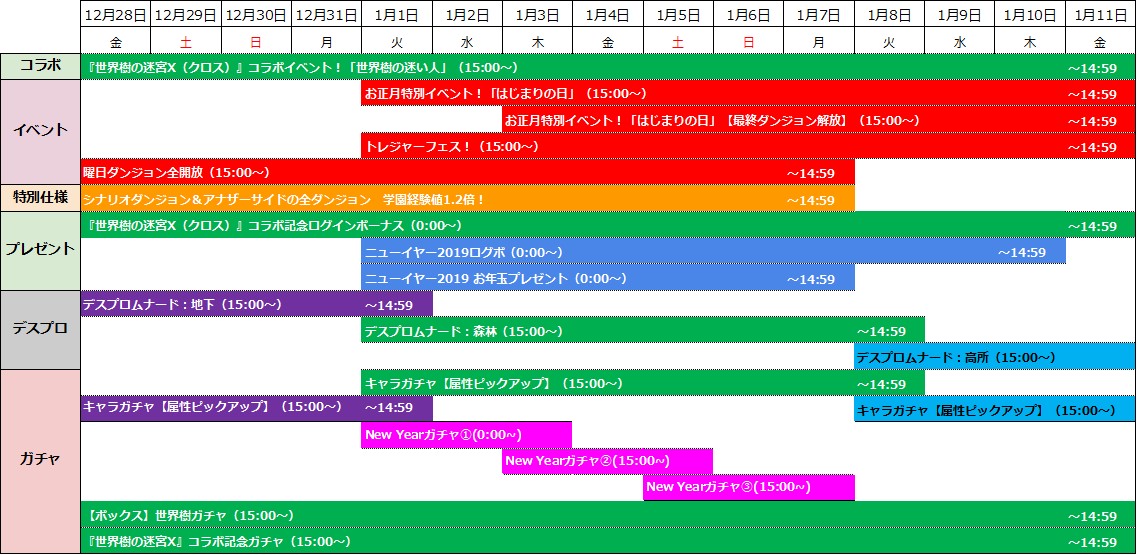This screenshot has width=1137, height=555.
Task: Select the コラボ category label
Action: coord(41,67)
